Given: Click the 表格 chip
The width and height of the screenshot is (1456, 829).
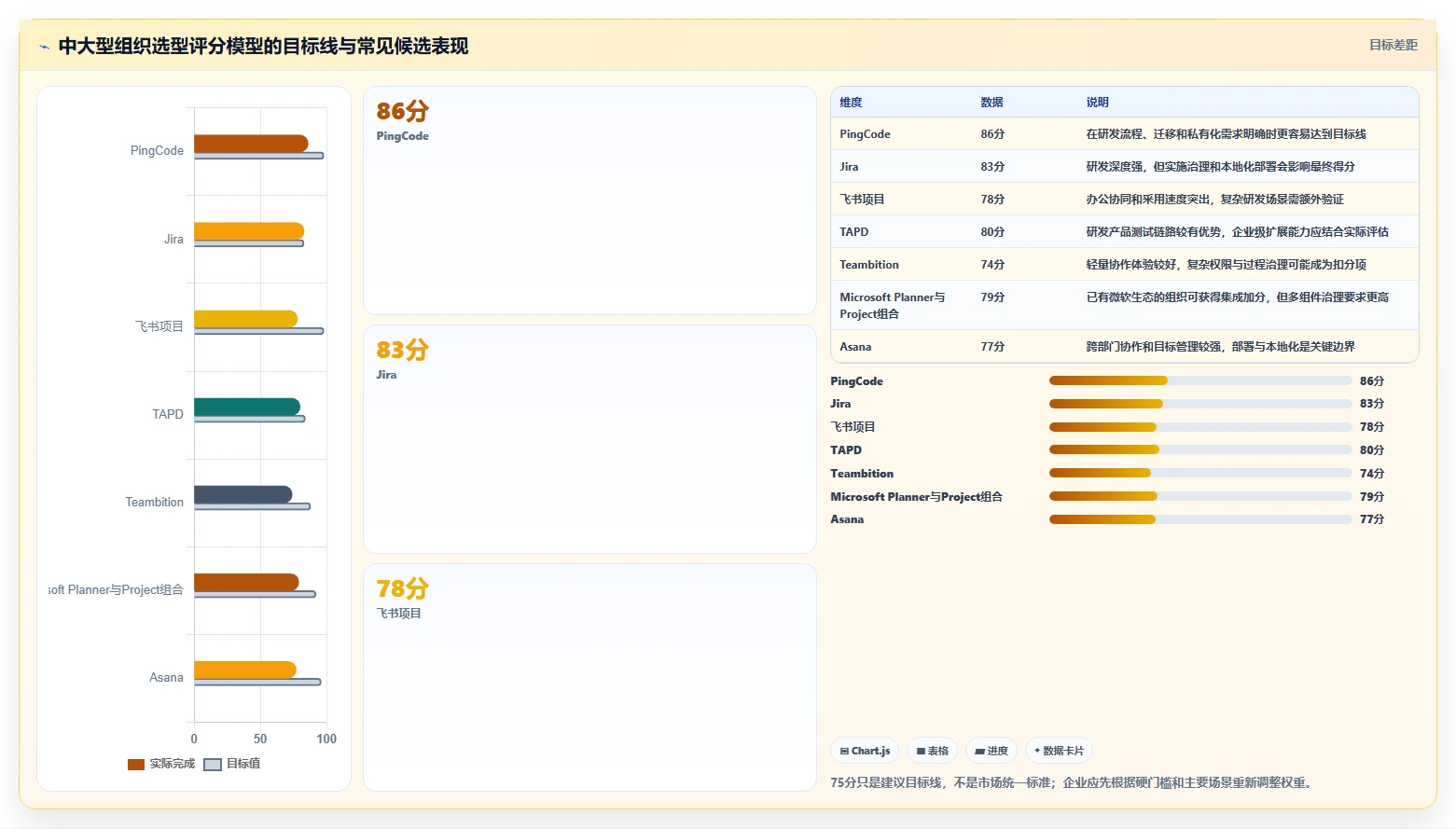Looking at the screenshot, I should coord(932,751).
